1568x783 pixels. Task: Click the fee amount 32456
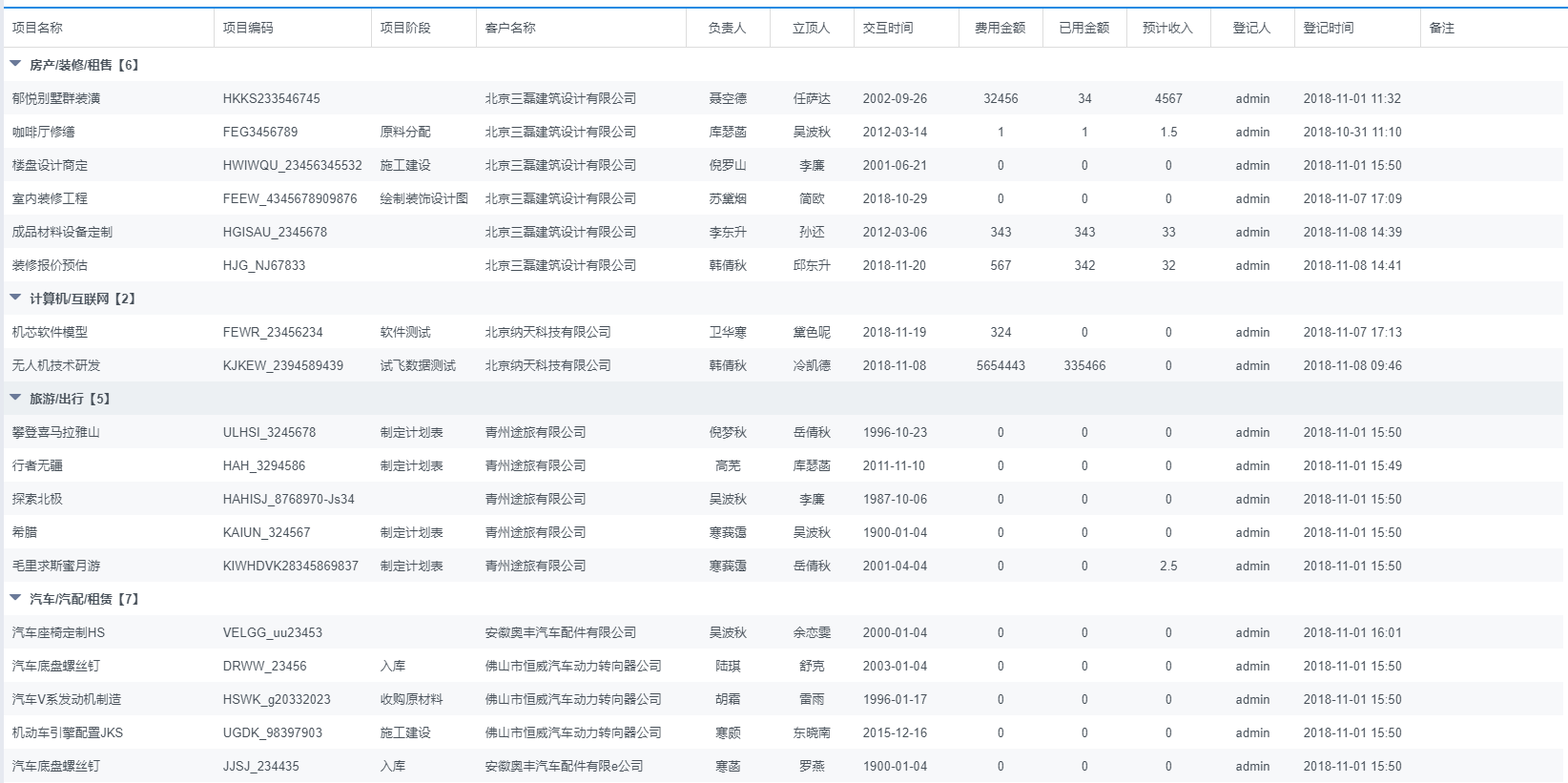tap(1001, 98)
